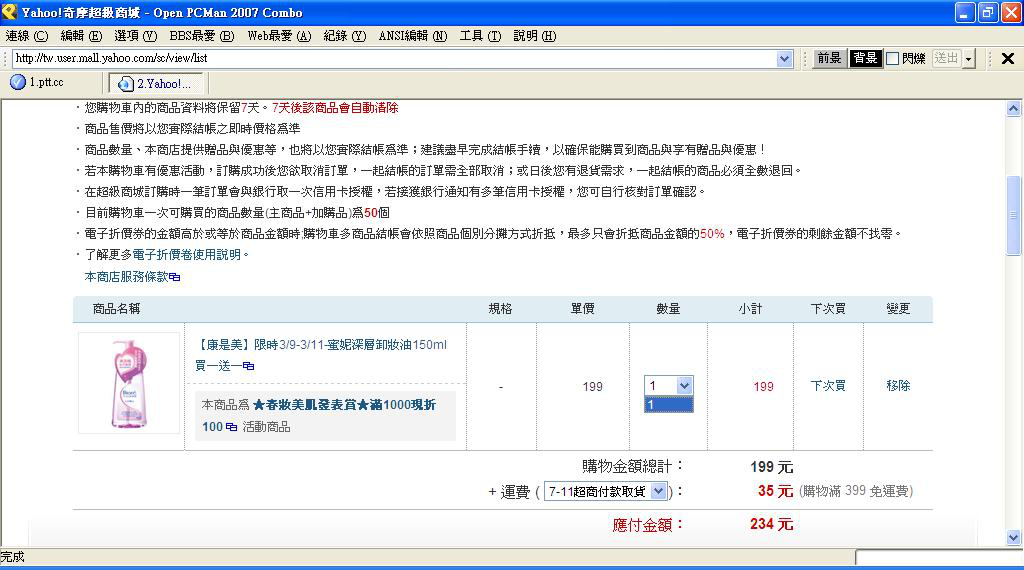The image size is (1024, 570).
Task: Open the 本商店服務條款 link
Action: coord(126,277)
